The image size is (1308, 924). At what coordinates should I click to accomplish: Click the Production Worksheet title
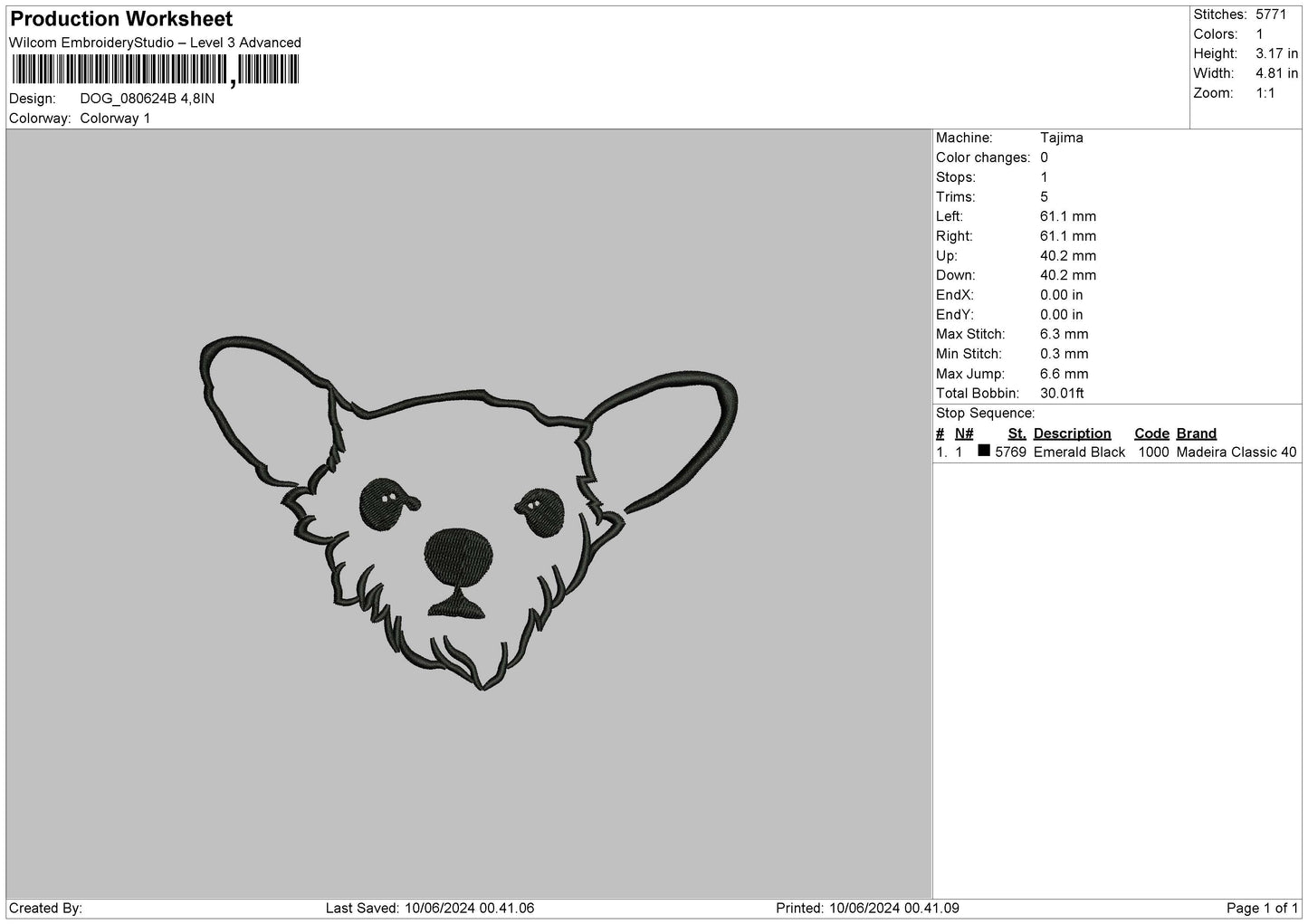[121, 19]
